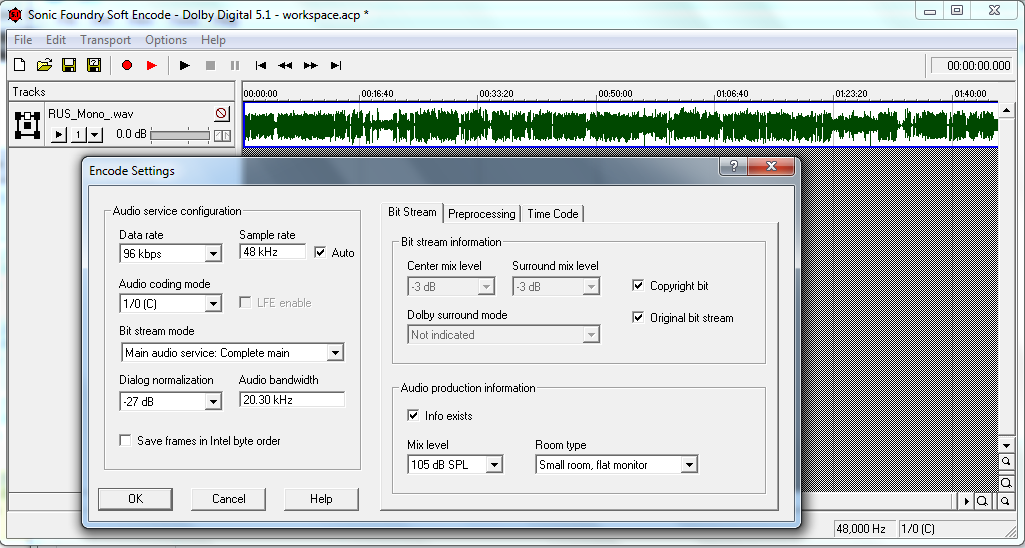Click the Fast Forward double-arrow button
This screenshot has height=548, width=1025.
point(311,65)
